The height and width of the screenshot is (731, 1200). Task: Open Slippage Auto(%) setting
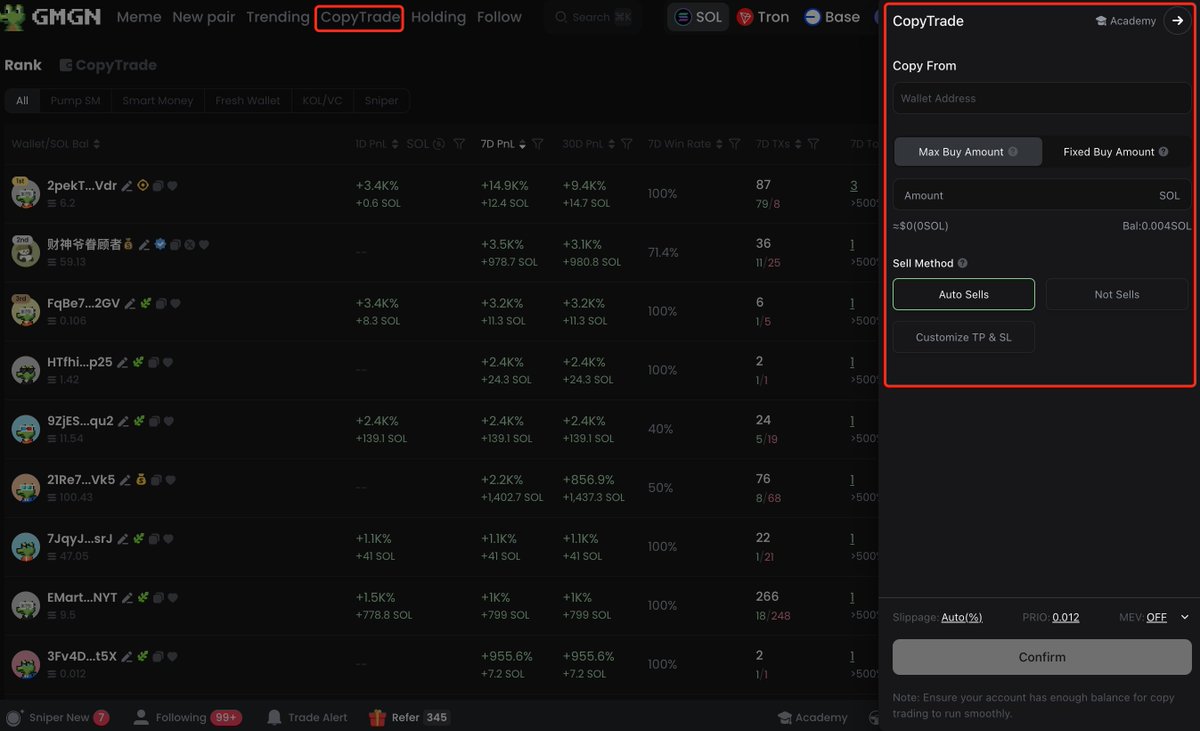pos(961,617)
